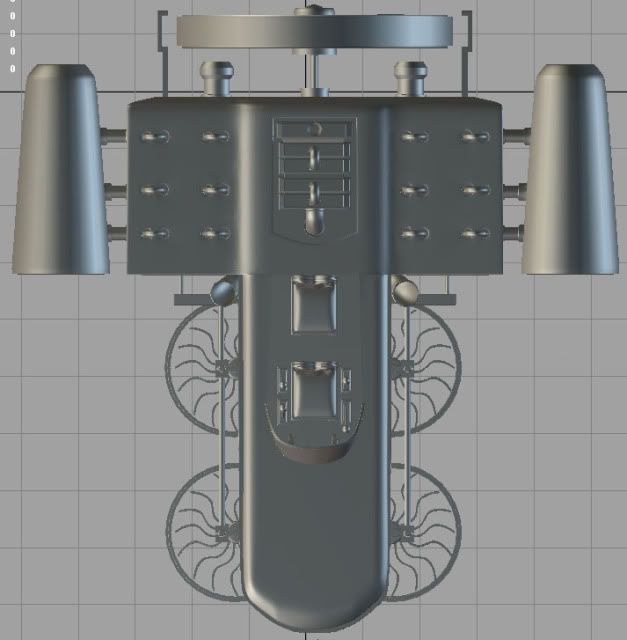Select the right conical tank
This screenshot has width=627, height=640.
click(x=570, y=169)
